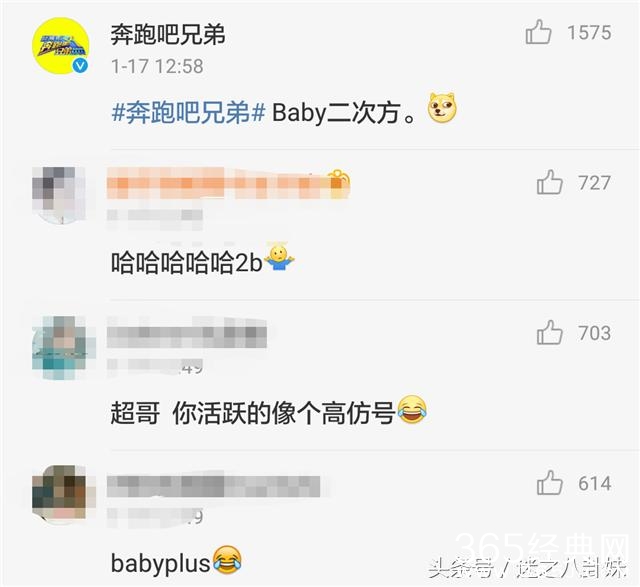Image resolution: width=640 pixels, height=587 pixels.
Task: Open the blurred orange username
Action: coord(228,184)
